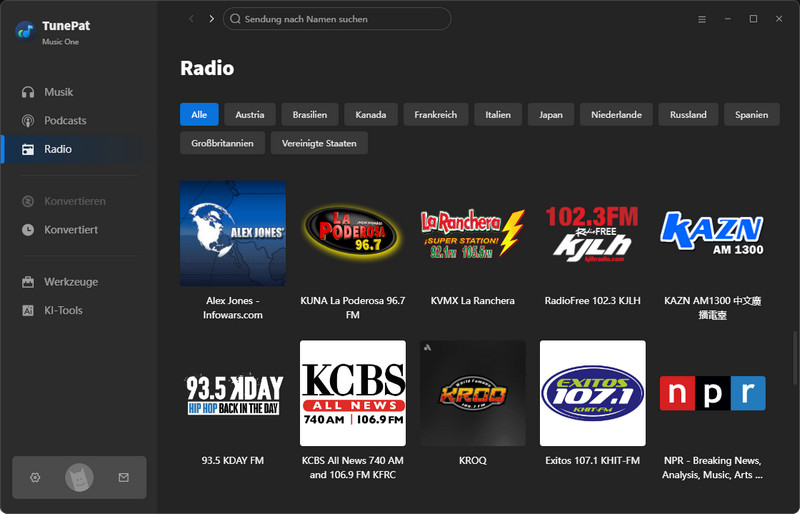
Task: Minimize the TunePat window
Action: coord(728,19)
